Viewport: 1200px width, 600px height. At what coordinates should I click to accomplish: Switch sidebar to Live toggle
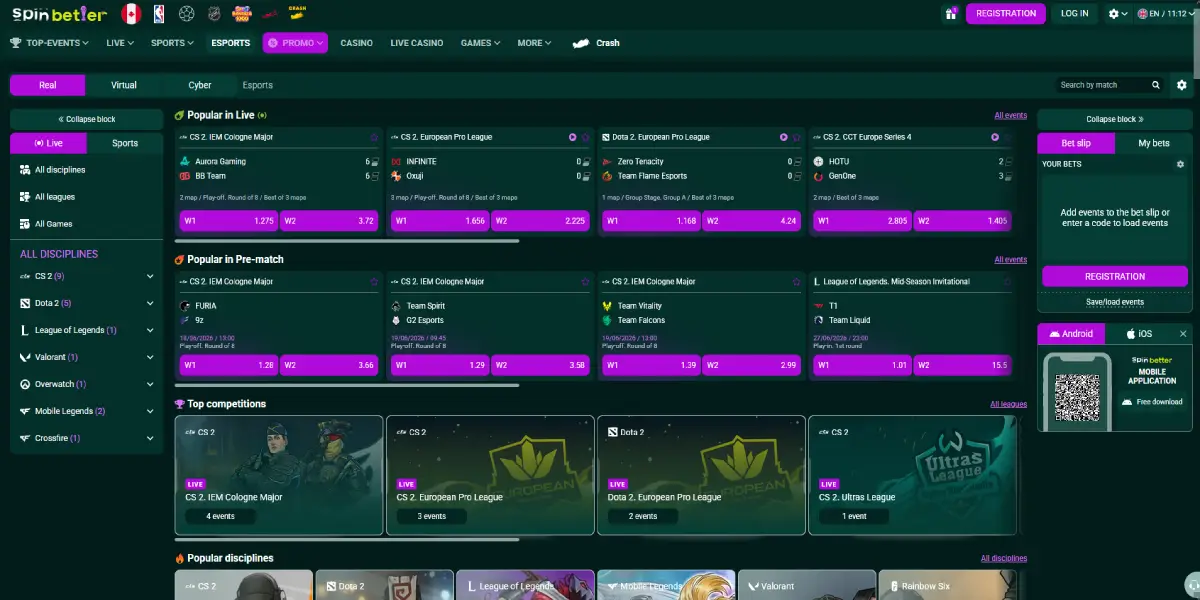48,143
